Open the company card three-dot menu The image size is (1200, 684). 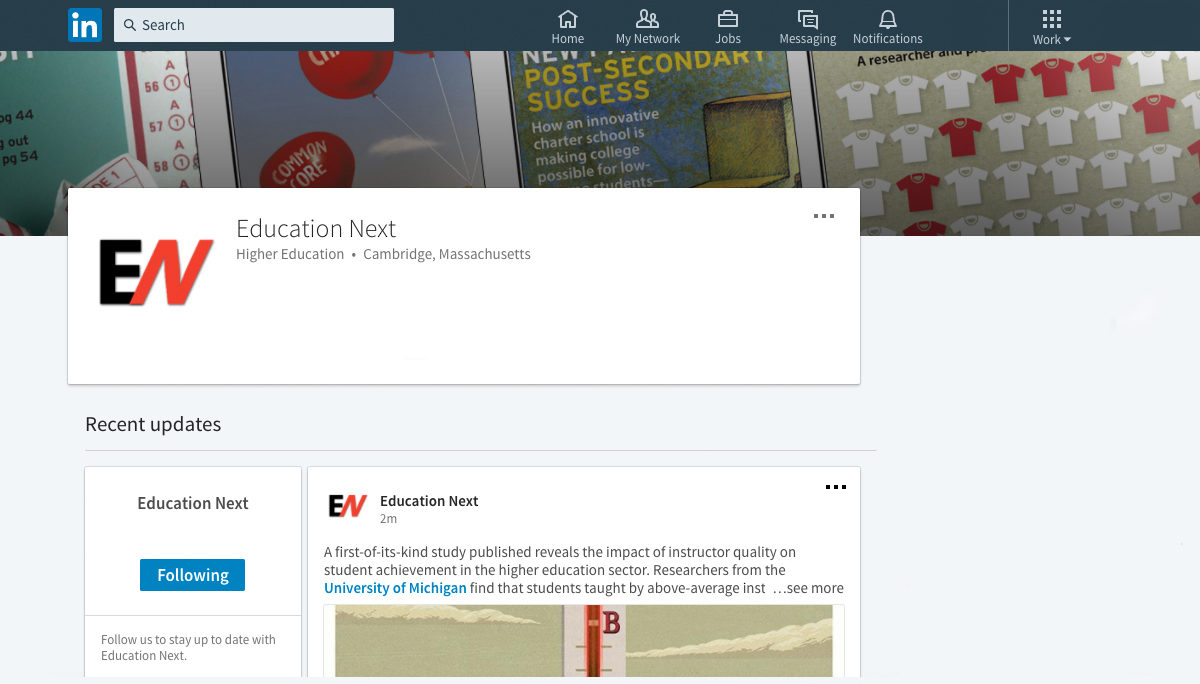click(824, 216)
